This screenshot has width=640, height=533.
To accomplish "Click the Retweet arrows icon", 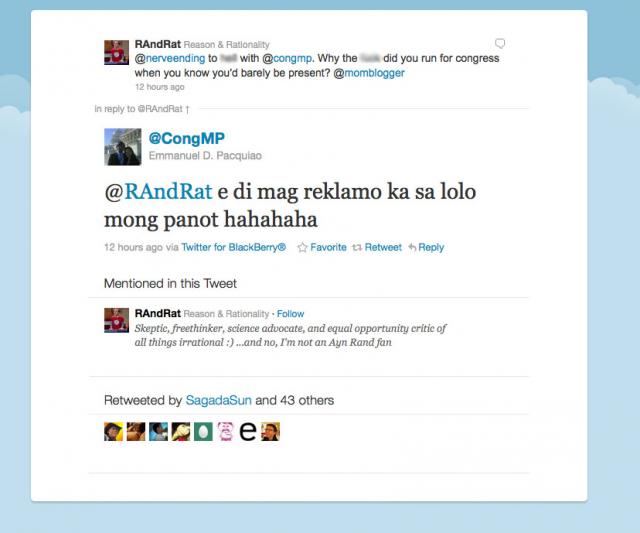I will [x=357, y=247].
